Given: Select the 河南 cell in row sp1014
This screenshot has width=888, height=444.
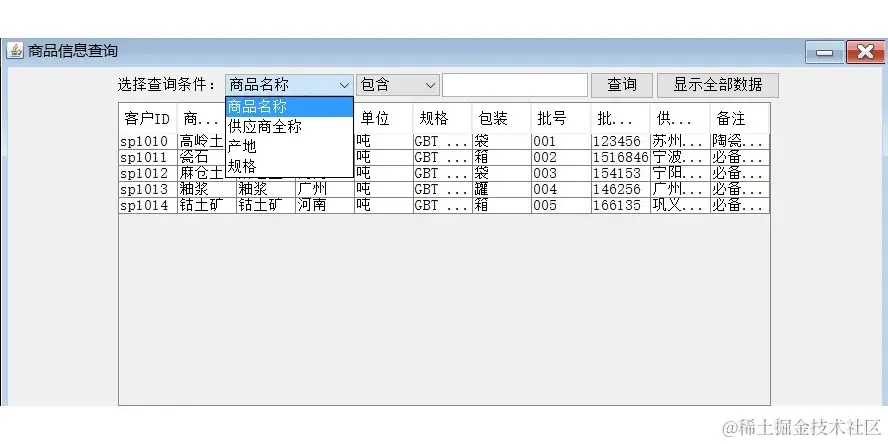Looking at the screenshot, I should (x=325, y=205).
